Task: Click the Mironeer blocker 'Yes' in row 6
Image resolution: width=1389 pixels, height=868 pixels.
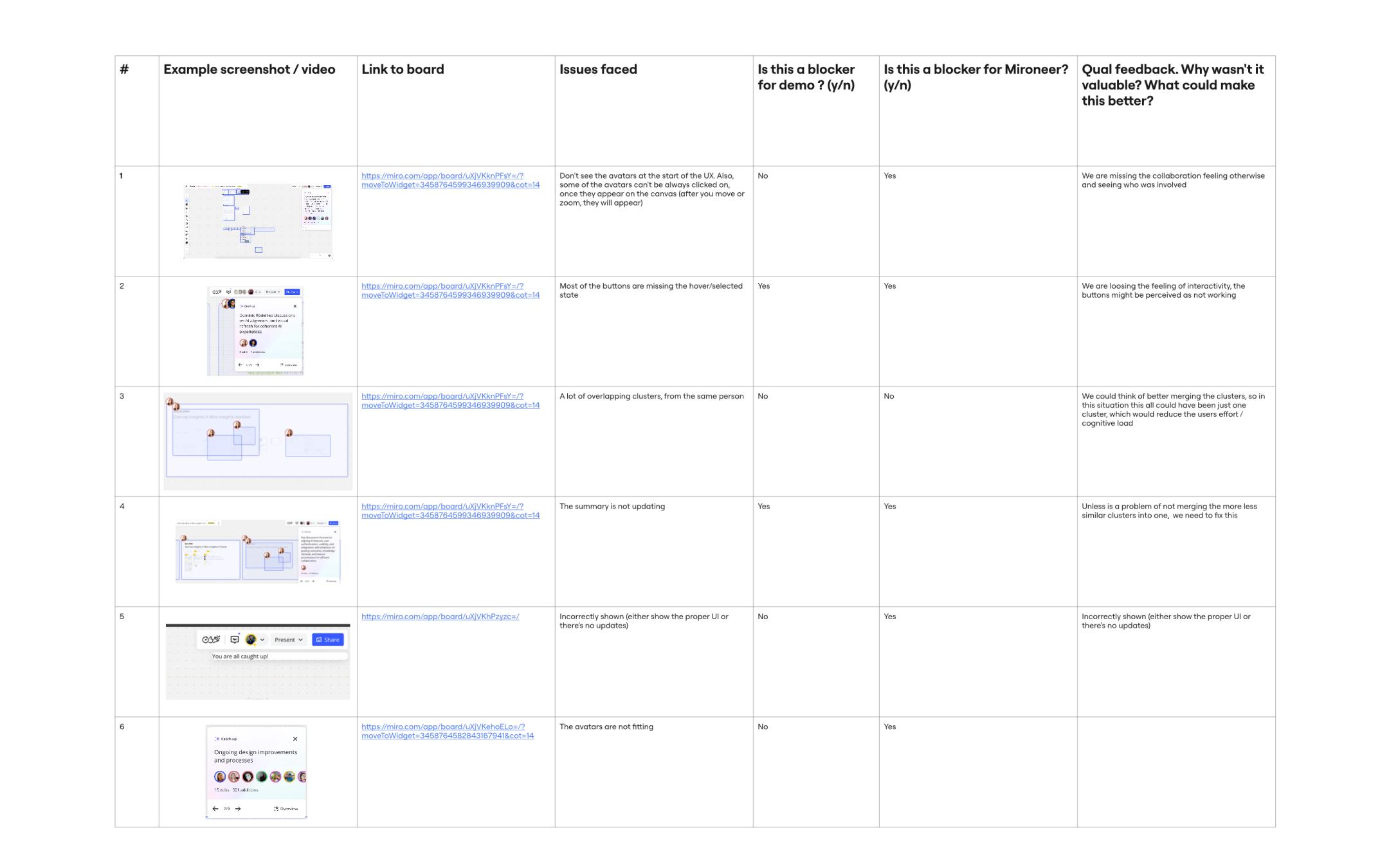Action: coord(889,727)
